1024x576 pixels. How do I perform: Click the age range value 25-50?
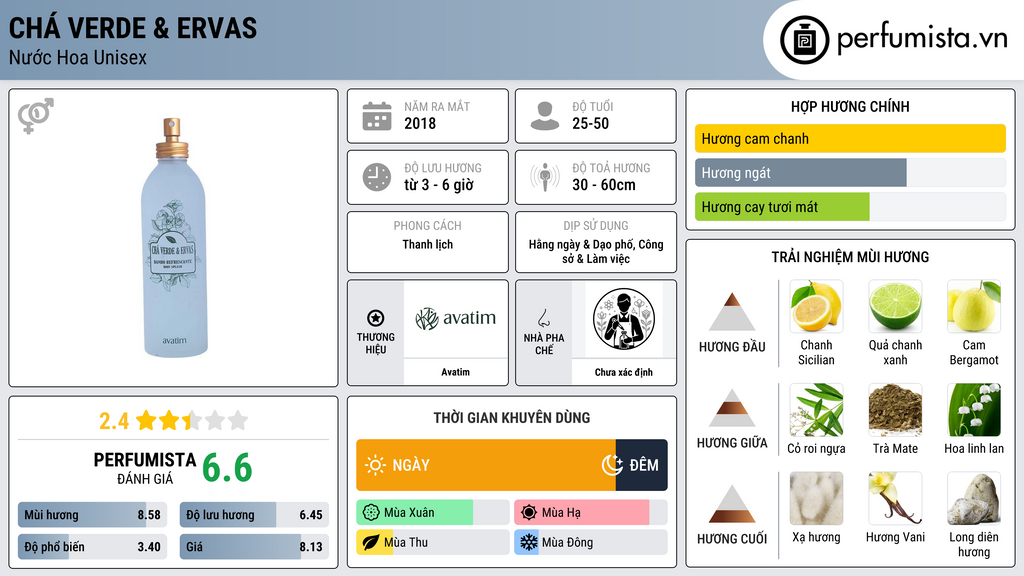point(590,123)
